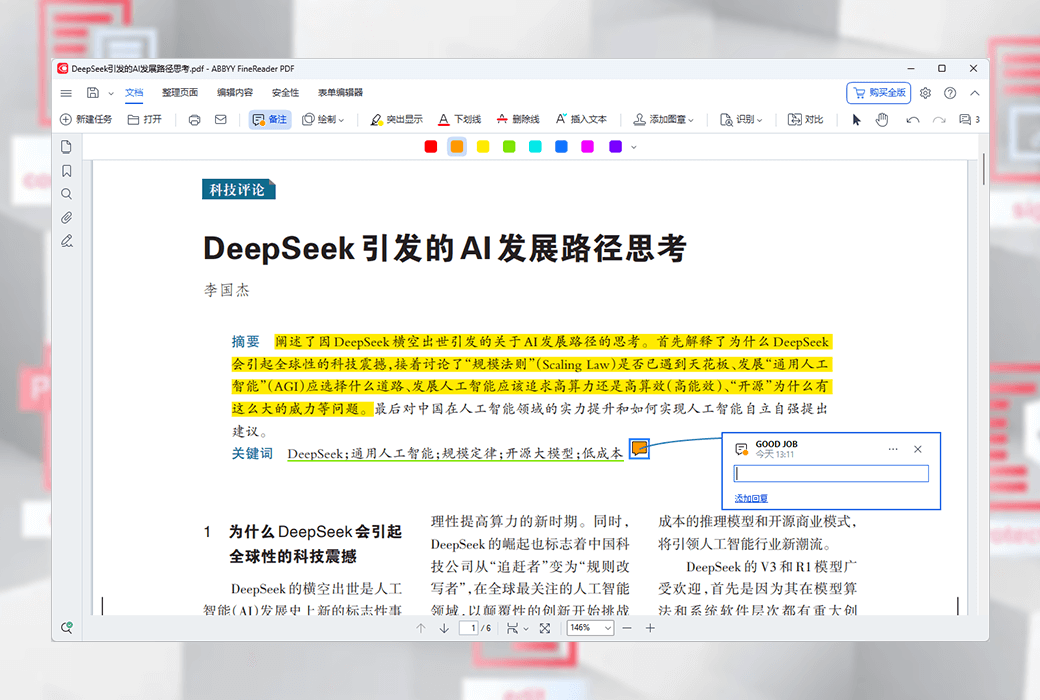The height and width of the screenshot is (700, 1040).
Task: Toggle the 突出显示 highlight tool
Action: pos(396,120)
